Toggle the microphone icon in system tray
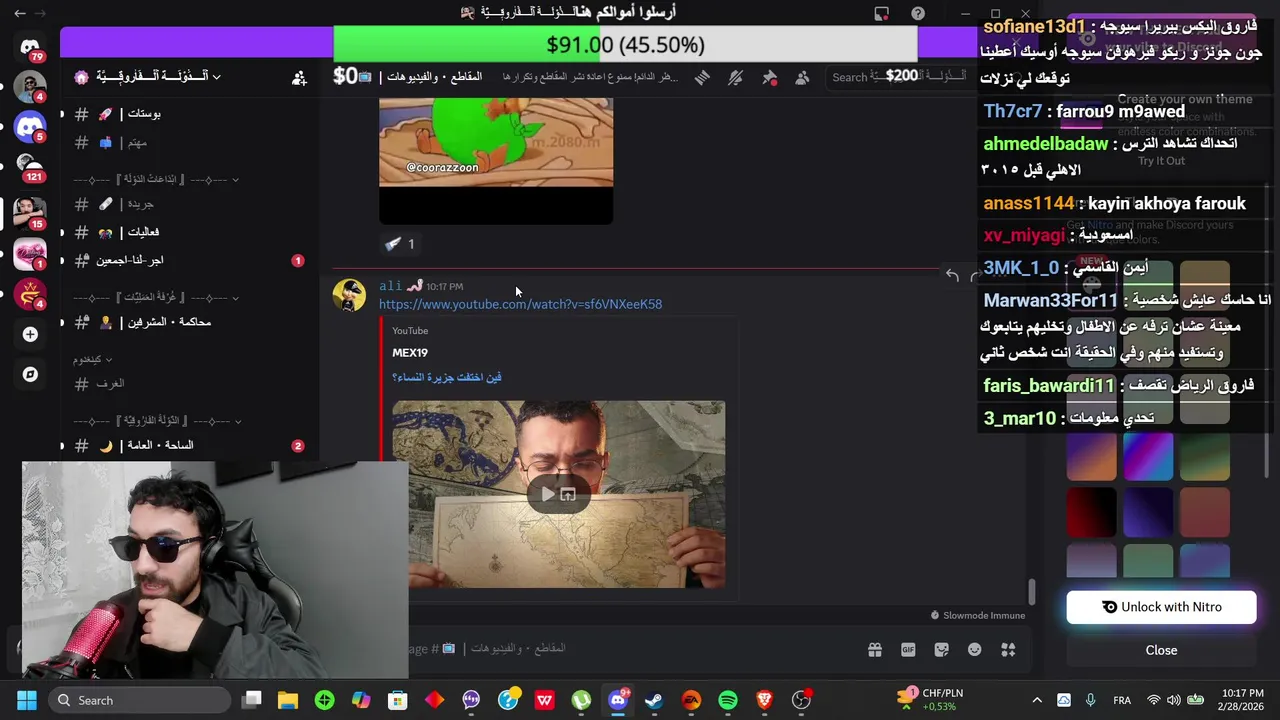Viewport: 1280px width, 720px height. click(x=1090, y=700)
